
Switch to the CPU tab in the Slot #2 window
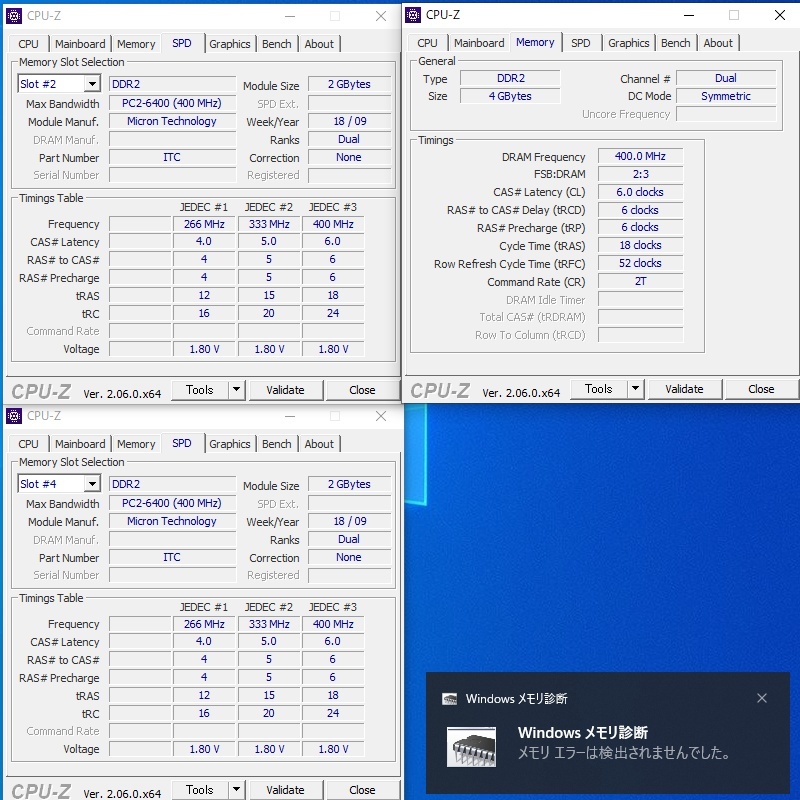point(29,44)
